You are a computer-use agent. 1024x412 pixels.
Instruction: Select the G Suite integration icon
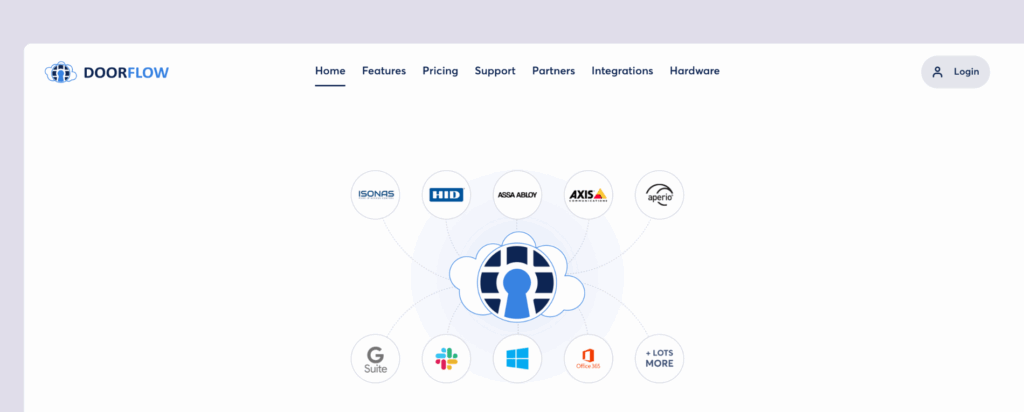(x=376, y=358)
